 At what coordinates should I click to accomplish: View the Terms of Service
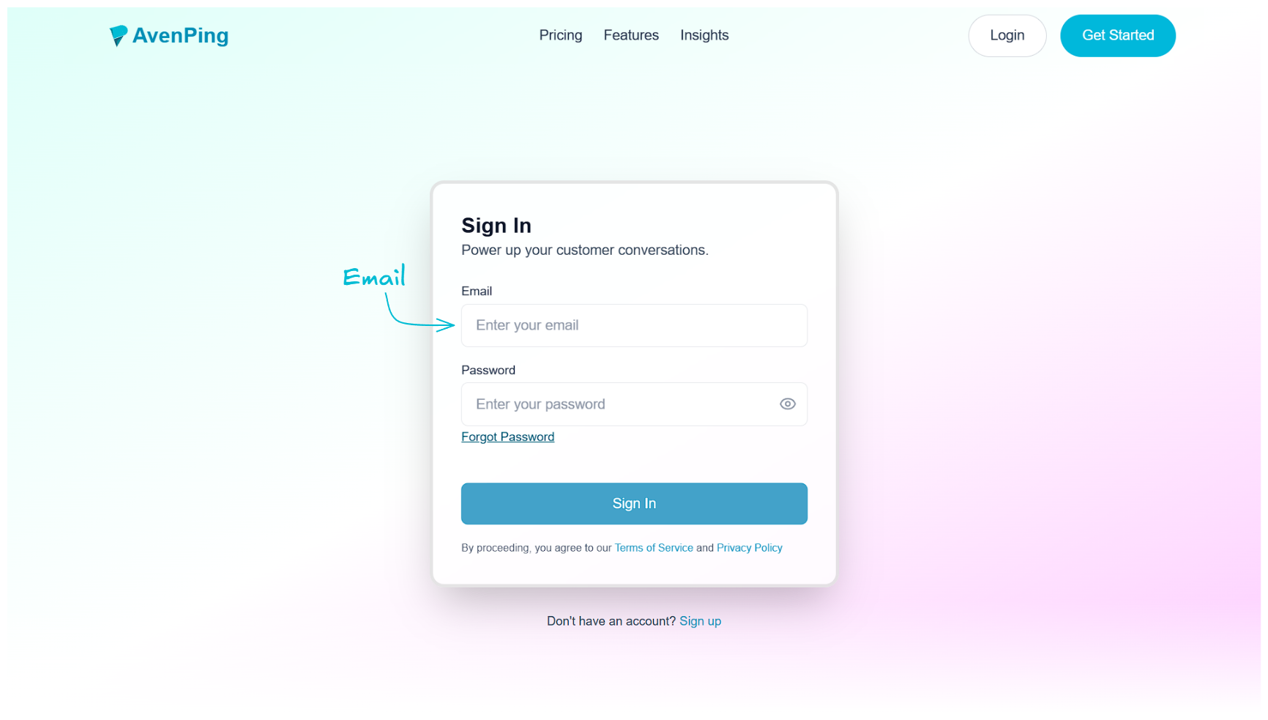654,547
